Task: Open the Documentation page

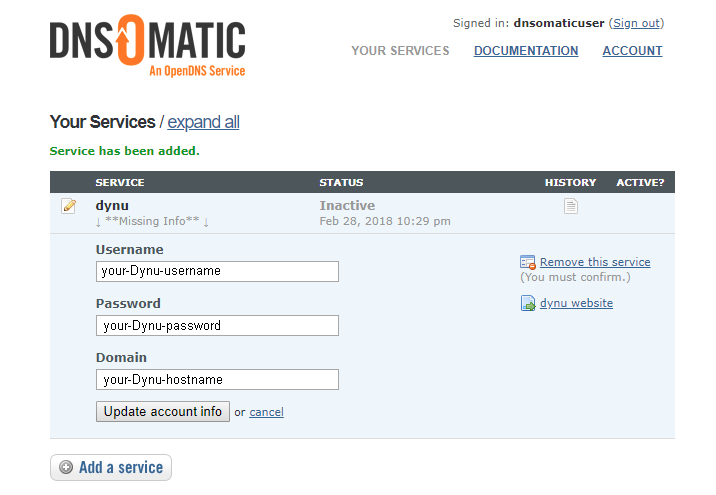Action: point(526,51)
